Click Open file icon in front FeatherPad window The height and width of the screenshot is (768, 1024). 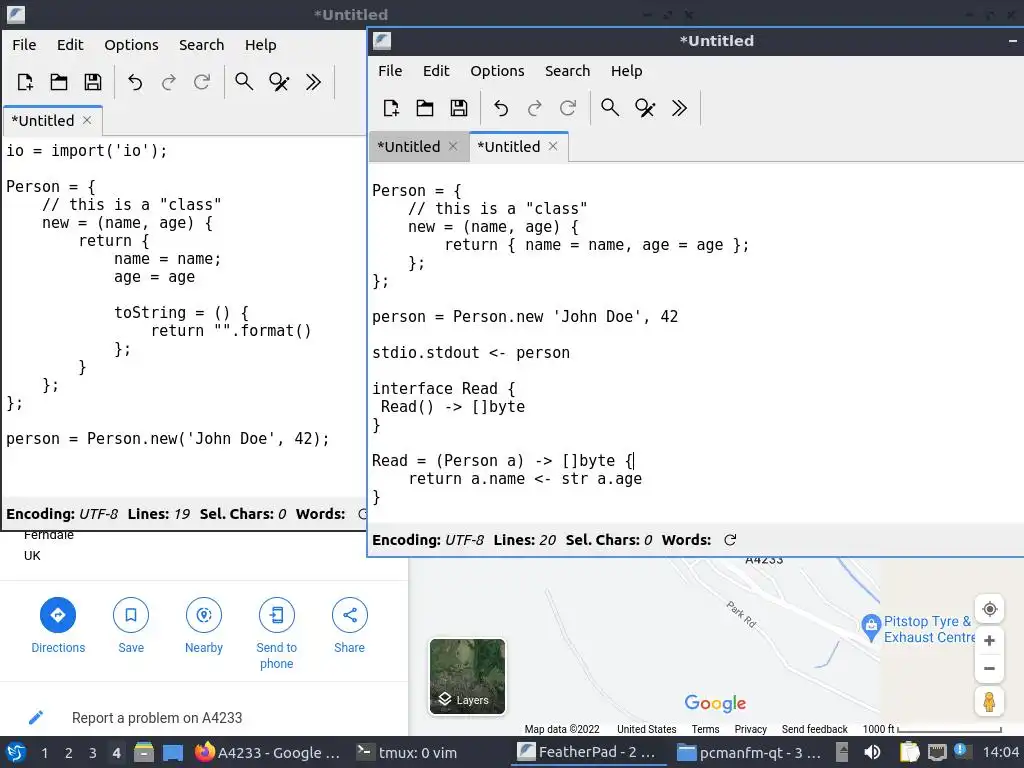(x=425, y=108)
